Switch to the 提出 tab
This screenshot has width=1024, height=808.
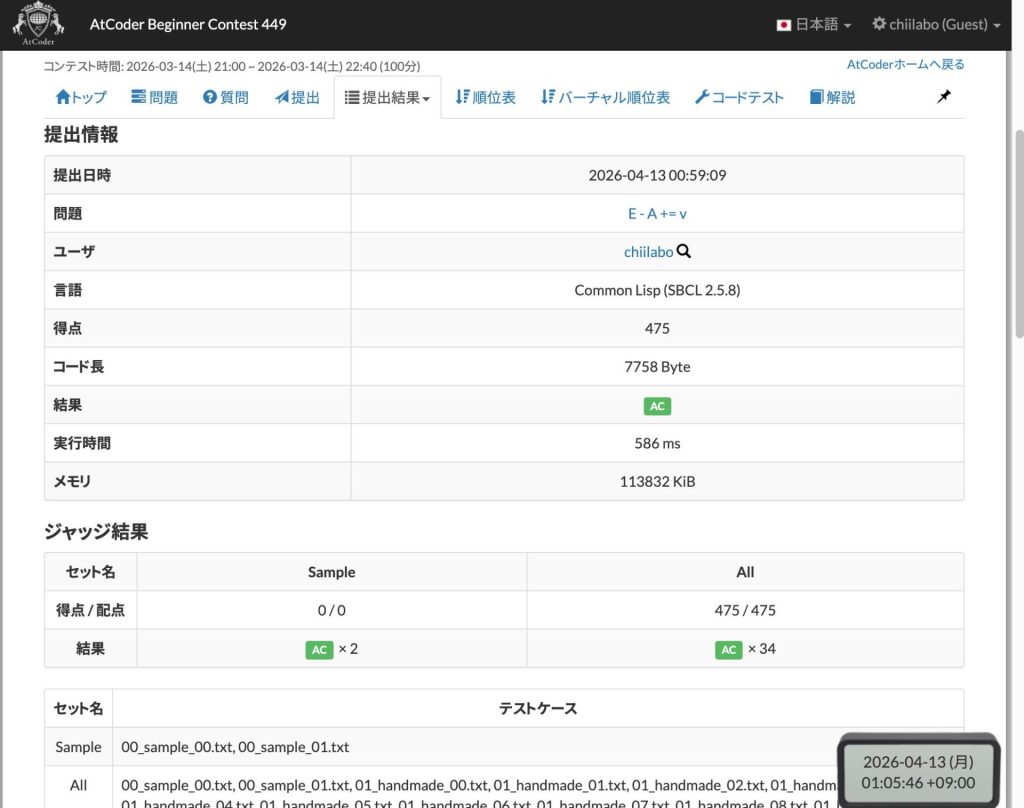(297, 97)
